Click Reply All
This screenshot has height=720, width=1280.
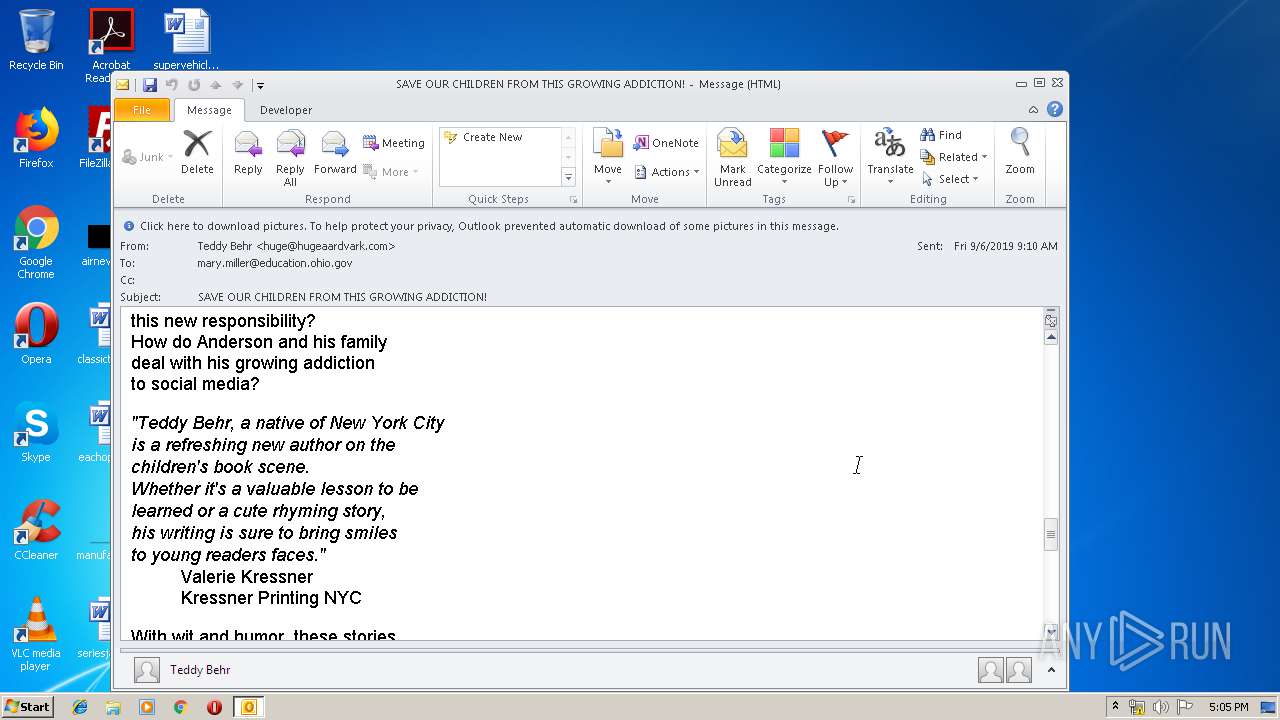(x=290, y=158)
